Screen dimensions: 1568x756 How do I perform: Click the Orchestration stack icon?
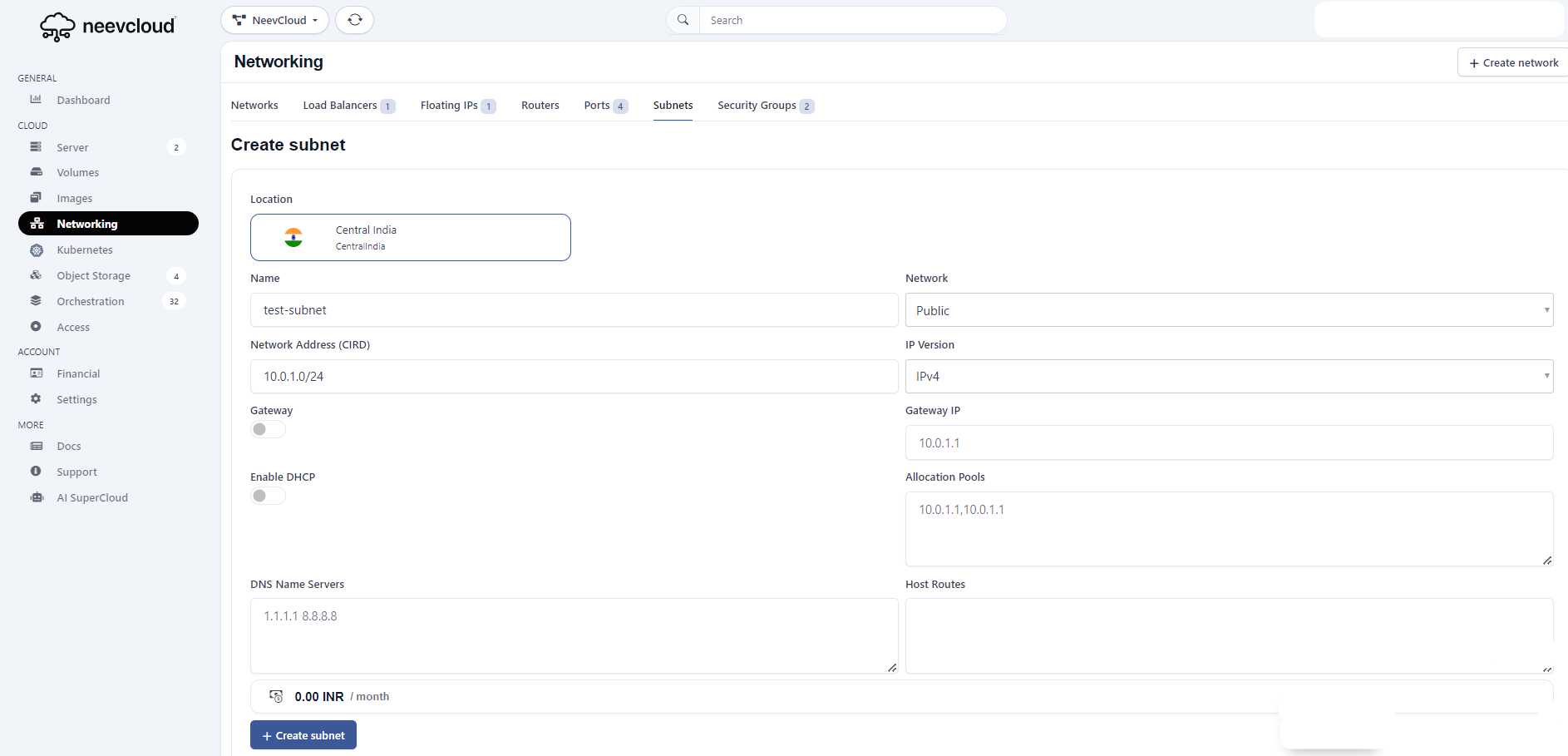click(x=37, y=301)
